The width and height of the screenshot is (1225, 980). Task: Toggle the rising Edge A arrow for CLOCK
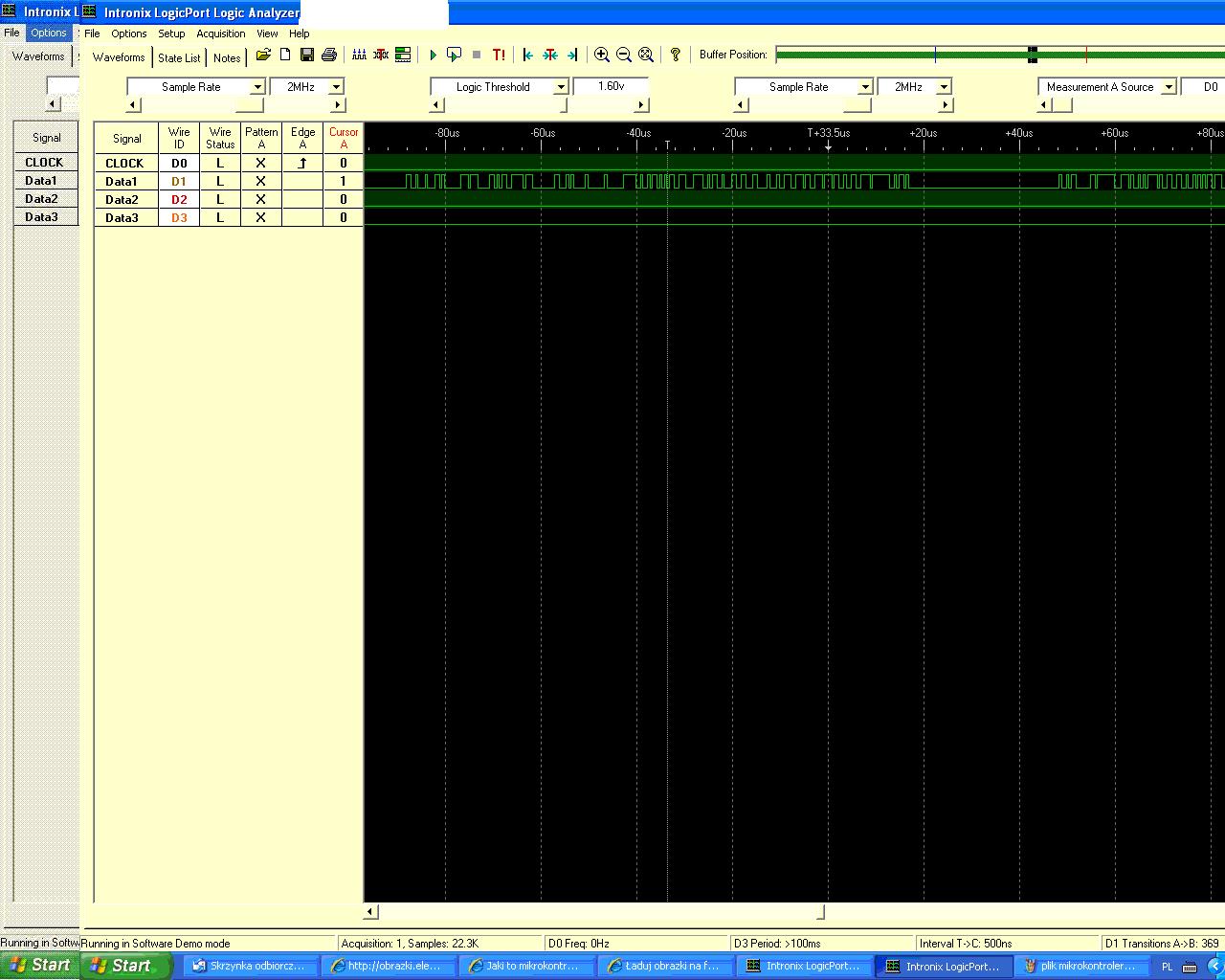(302, 164)
